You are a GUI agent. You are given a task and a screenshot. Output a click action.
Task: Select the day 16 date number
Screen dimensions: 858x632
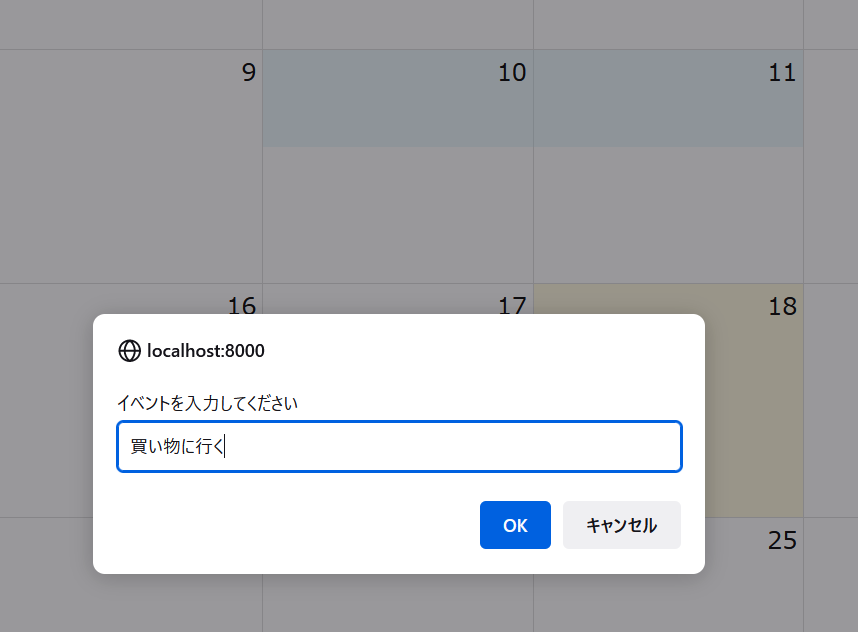[242, 305]
